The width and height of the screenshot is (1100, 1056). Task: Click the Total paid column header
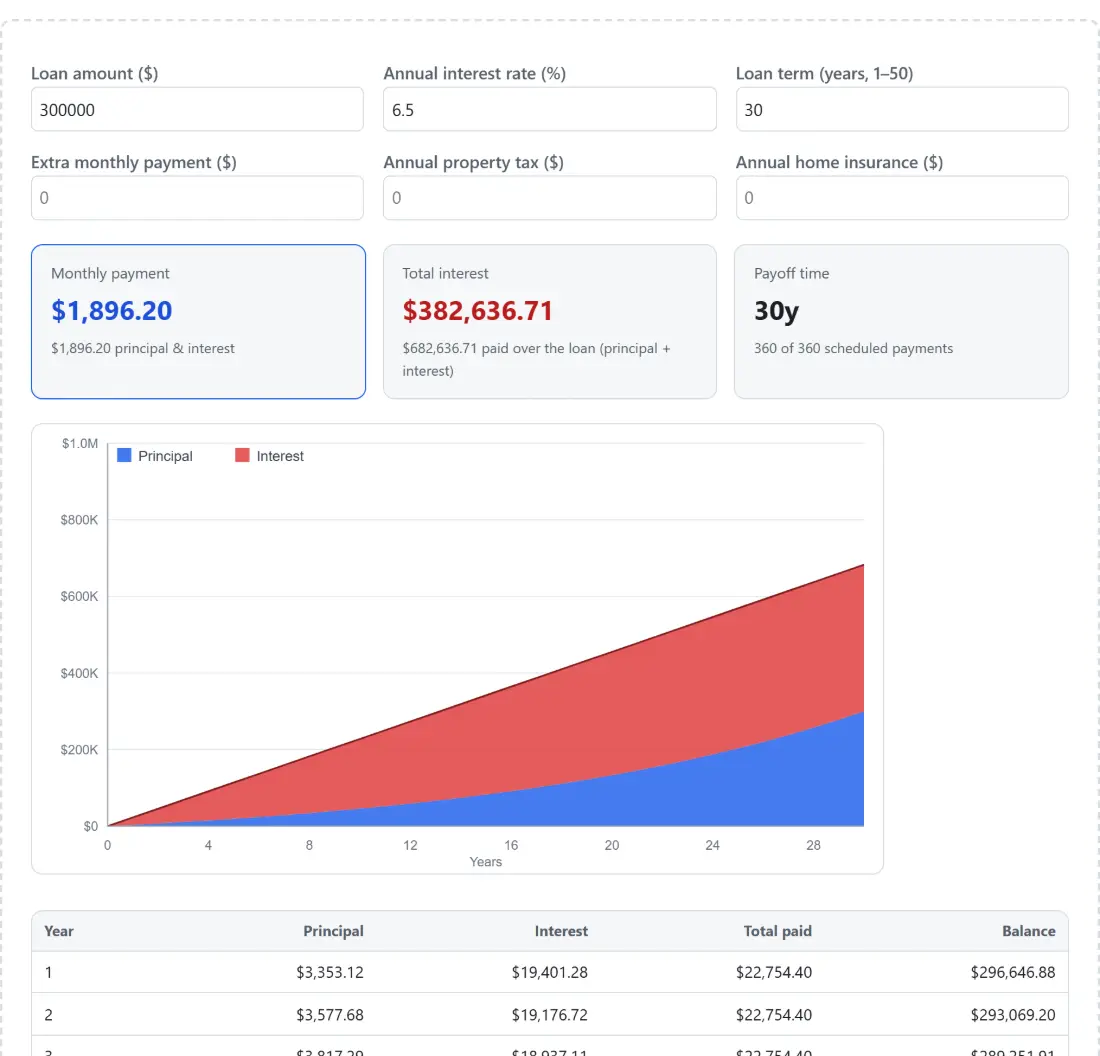[x=777, y=931]
